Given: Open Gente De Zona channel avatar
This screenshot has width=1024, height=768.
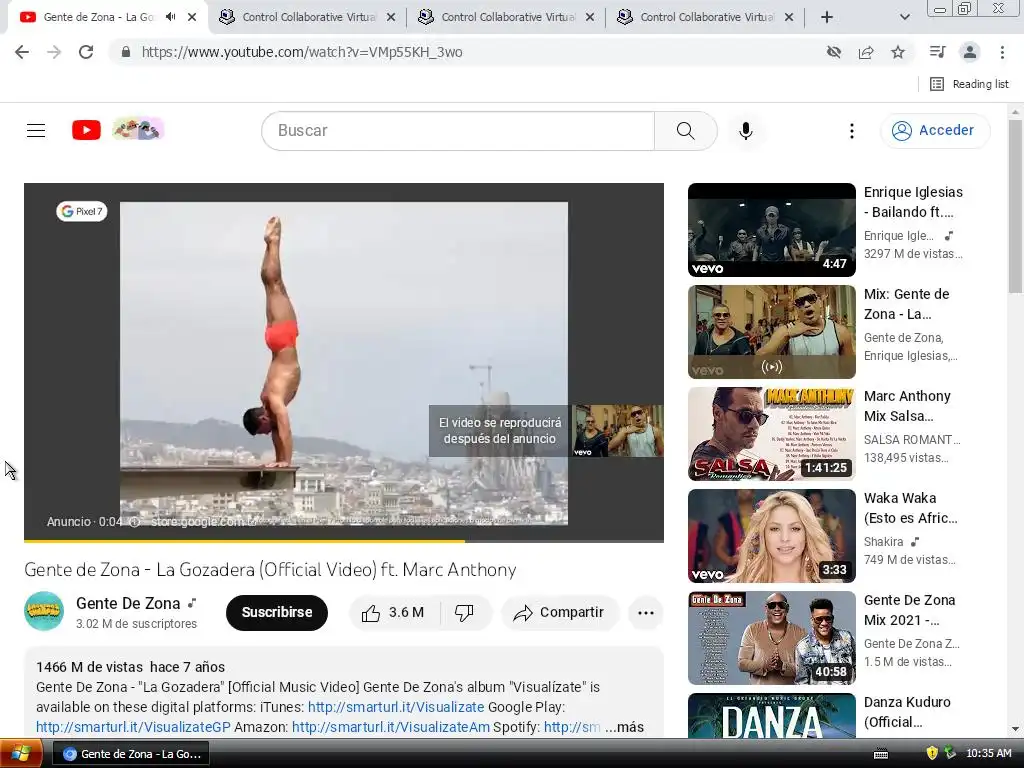Looking at the screenshot, I should point(44,611).
